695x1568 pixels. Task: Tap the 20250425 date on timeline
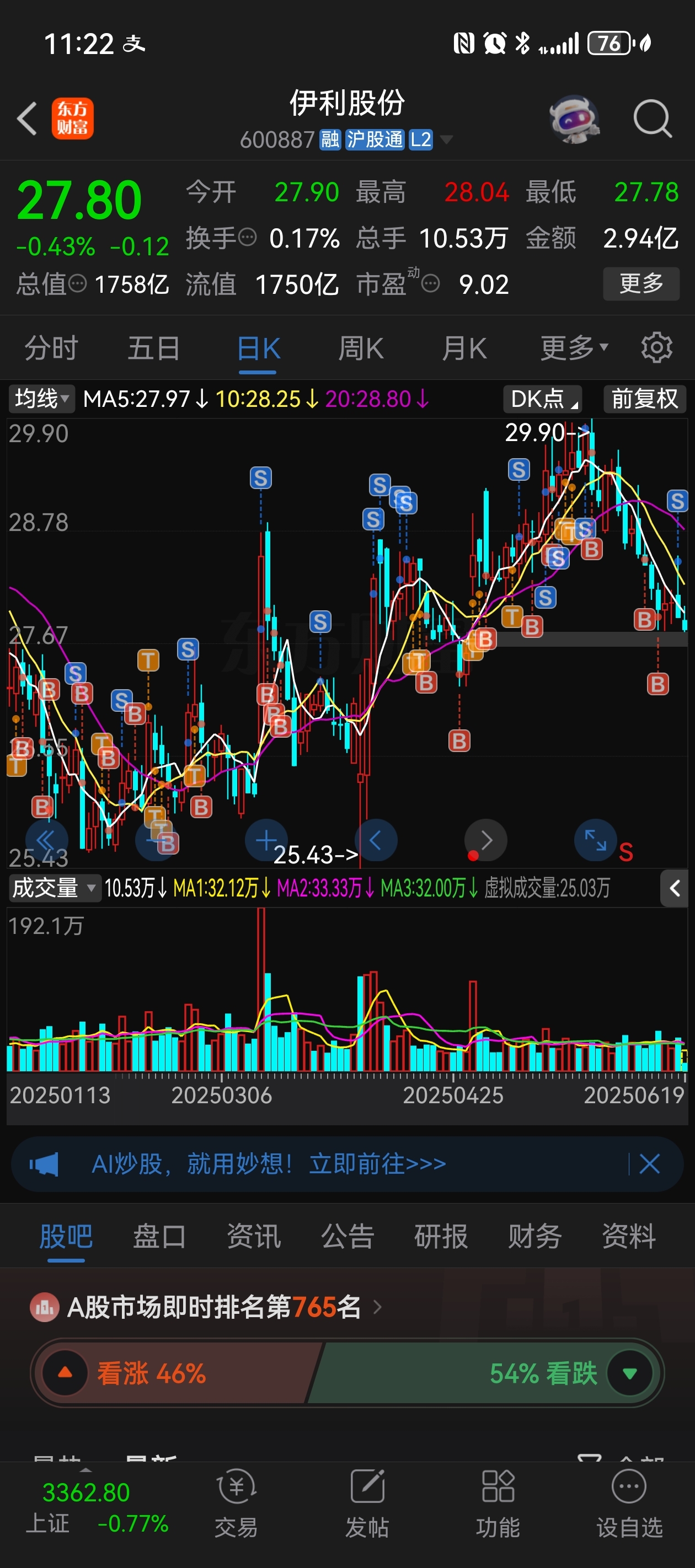tap(453, 1095)
